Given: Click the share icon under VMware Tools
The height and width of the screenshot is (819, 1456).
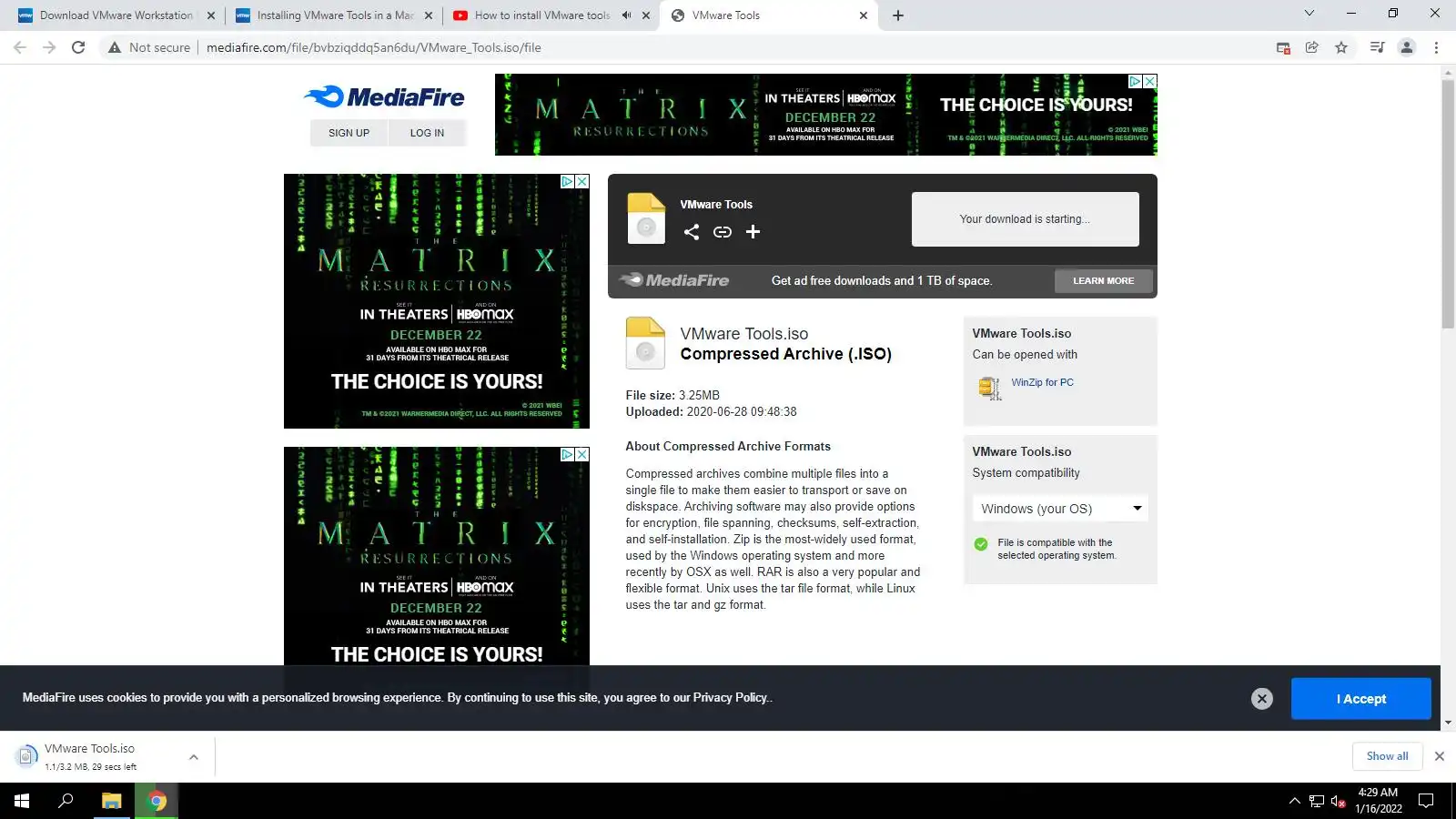Looking at the screenshot, I should click(692, 232).
